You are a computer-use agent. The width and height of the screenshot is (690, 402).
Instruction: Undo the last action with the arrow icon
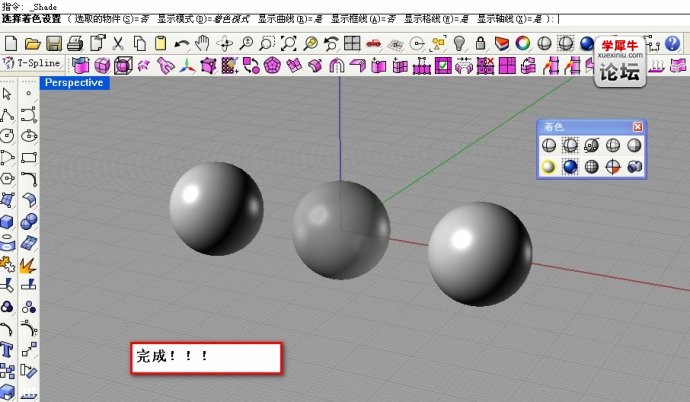(x=182, y=44)
